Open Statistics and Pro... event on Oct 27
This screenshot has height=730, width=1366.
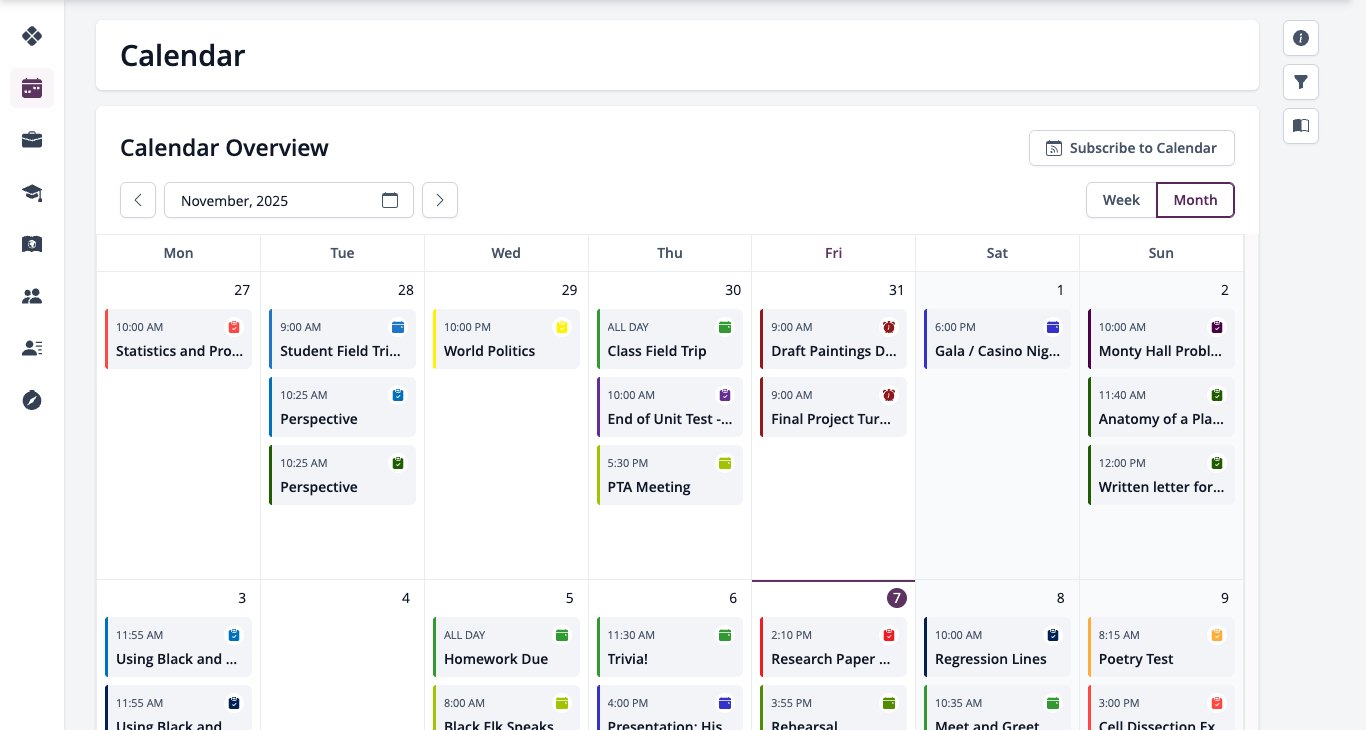(178, 339)
